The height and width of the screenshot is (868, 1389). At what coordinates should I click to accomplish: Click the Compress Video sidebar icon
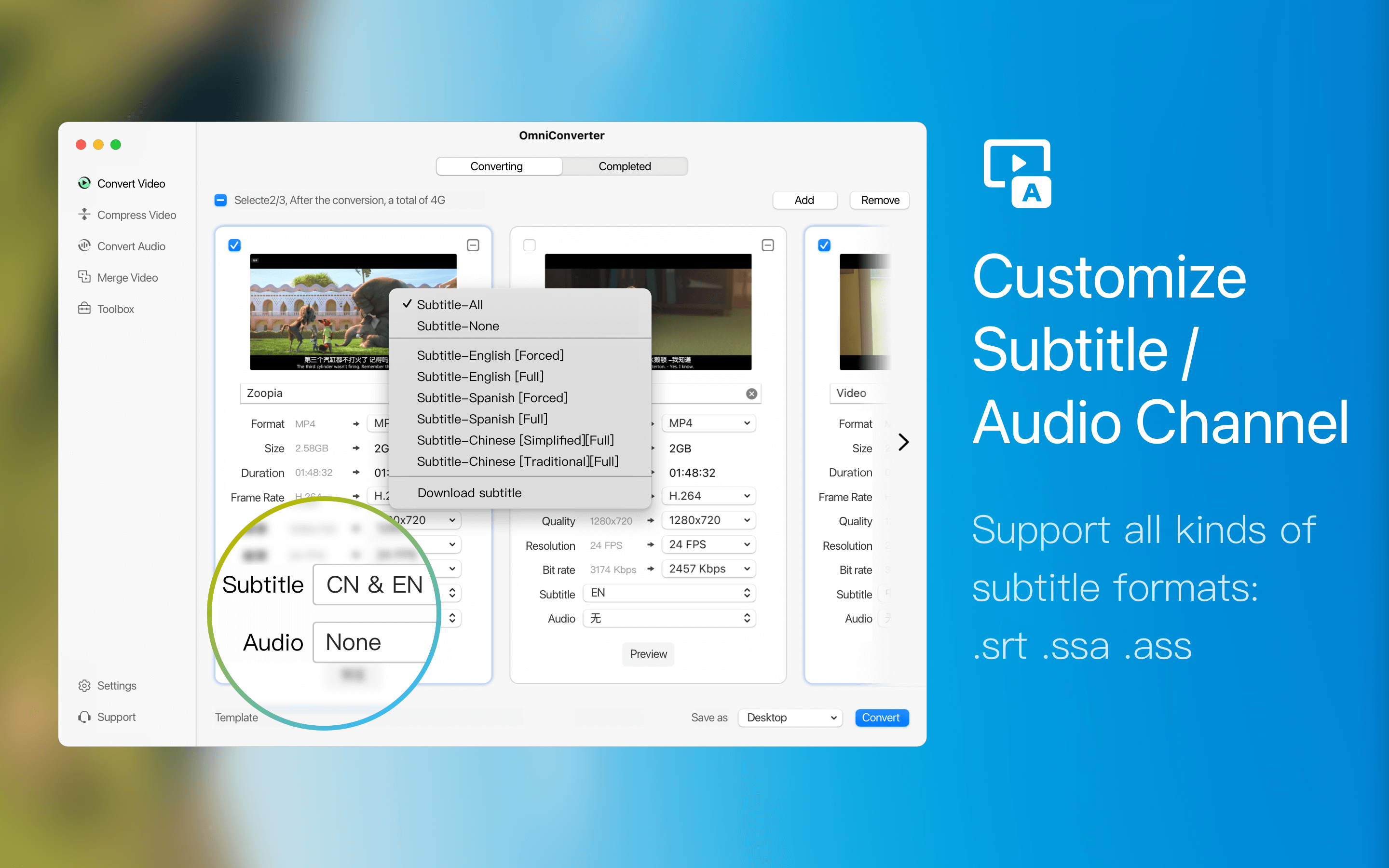(x=84, y=215)
